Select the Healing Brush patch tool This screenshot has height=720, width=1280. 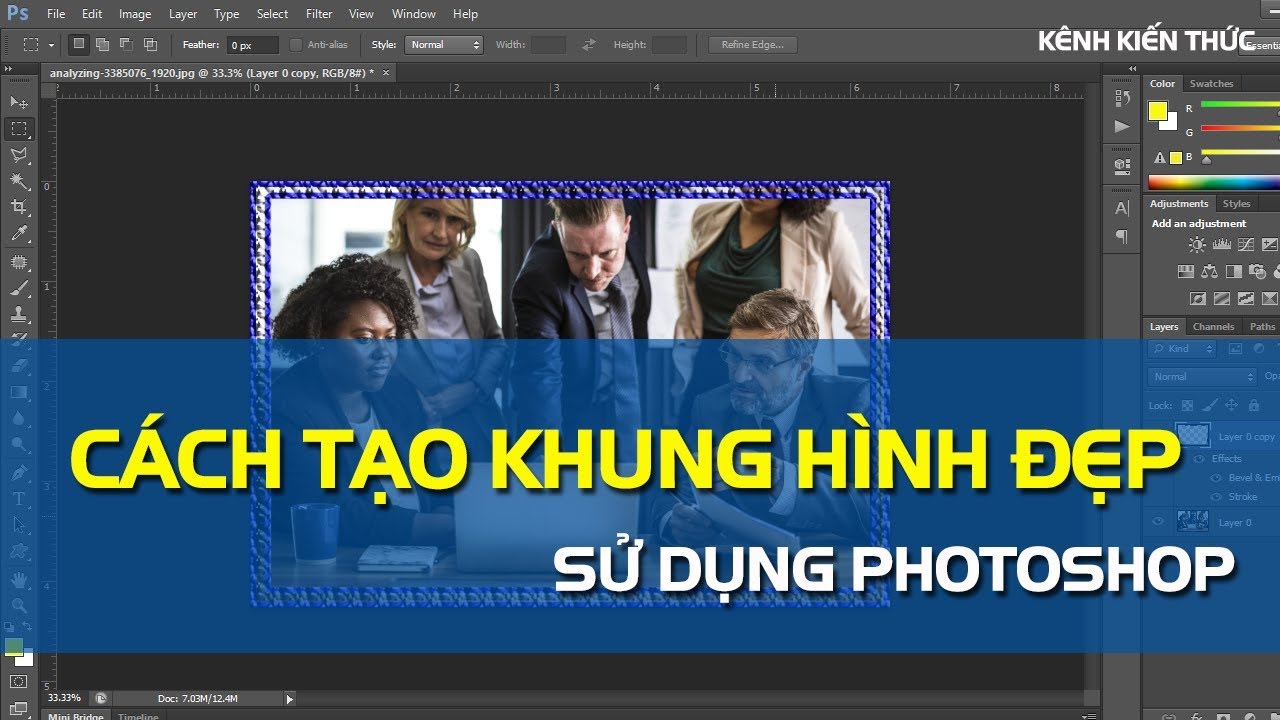pos(19,262)
